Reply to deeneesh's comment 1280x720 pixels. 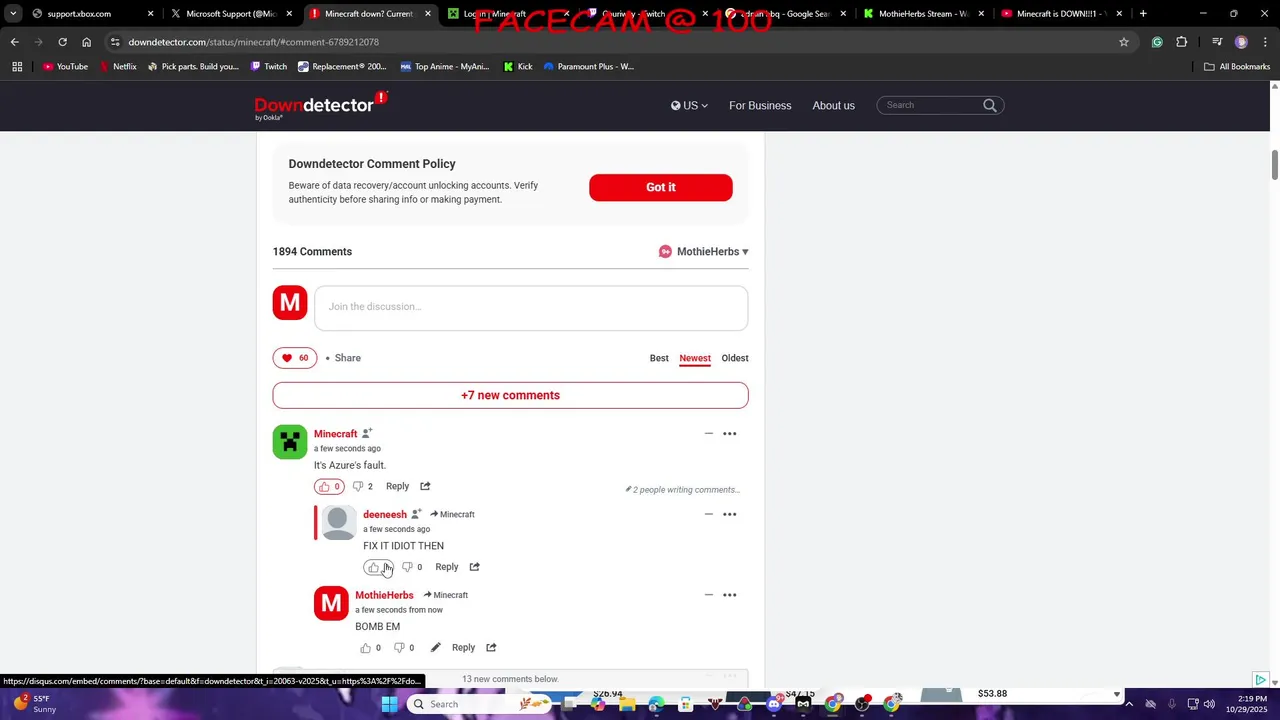[447, 567]
